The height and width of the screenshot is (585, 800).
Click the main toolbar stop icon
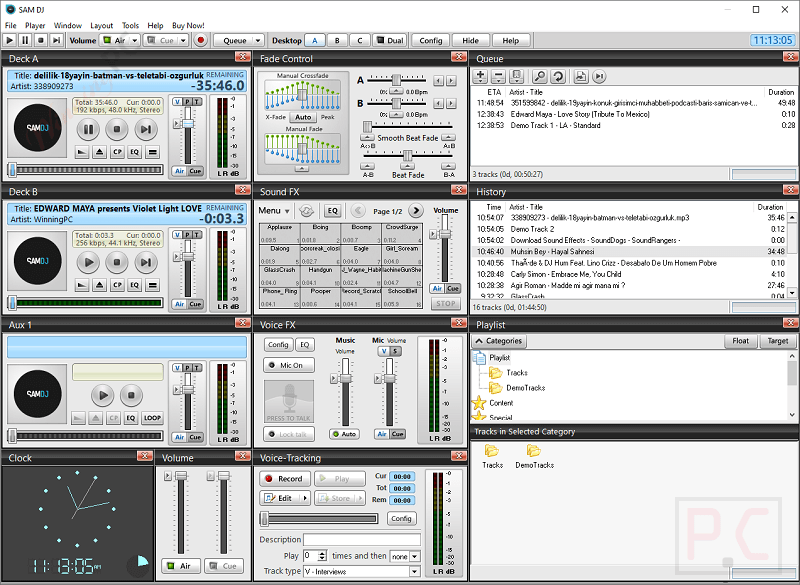pos(41,40)
